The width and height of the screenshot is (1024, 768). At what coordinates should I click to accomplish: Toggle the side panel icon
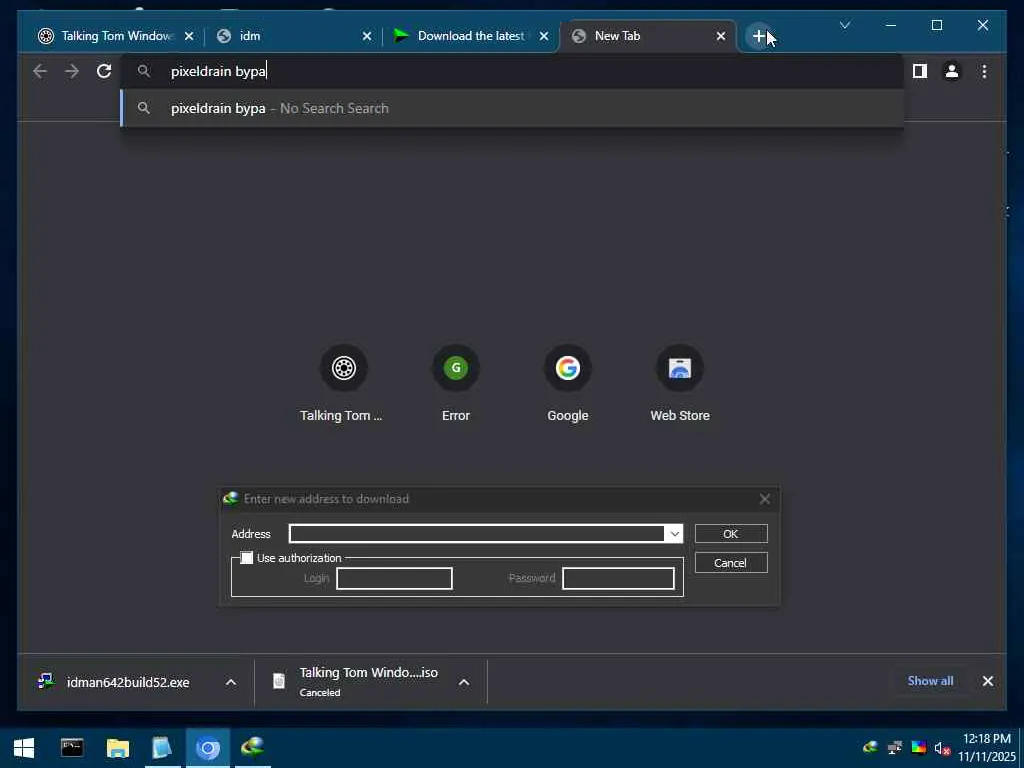920,71
